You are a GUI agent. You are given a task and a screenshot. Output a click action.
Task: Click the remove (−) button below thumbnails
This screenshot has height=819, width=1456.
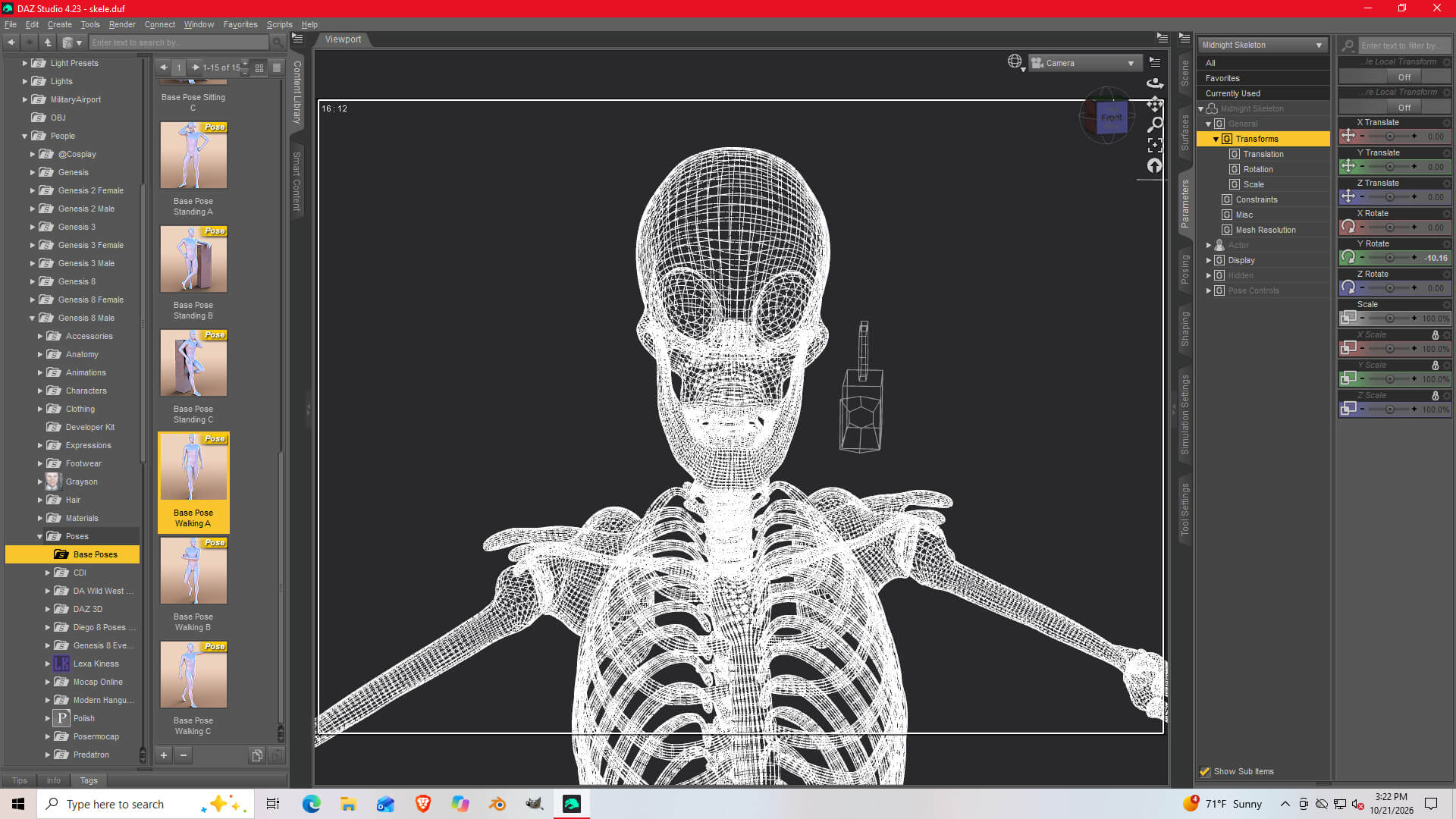[183, 755]
